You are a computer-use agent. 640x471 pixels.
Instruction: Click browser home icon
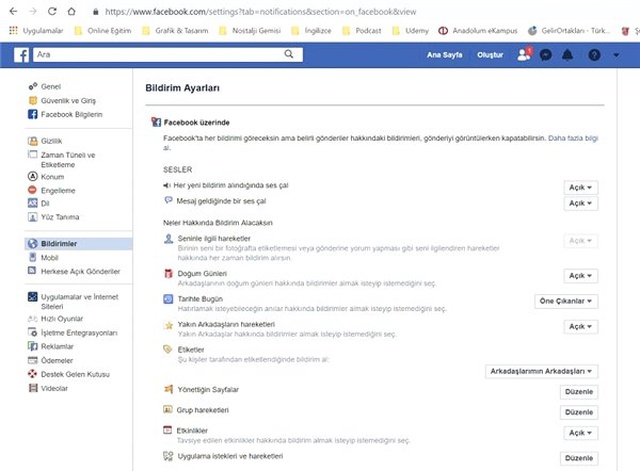tap(71, 11)
